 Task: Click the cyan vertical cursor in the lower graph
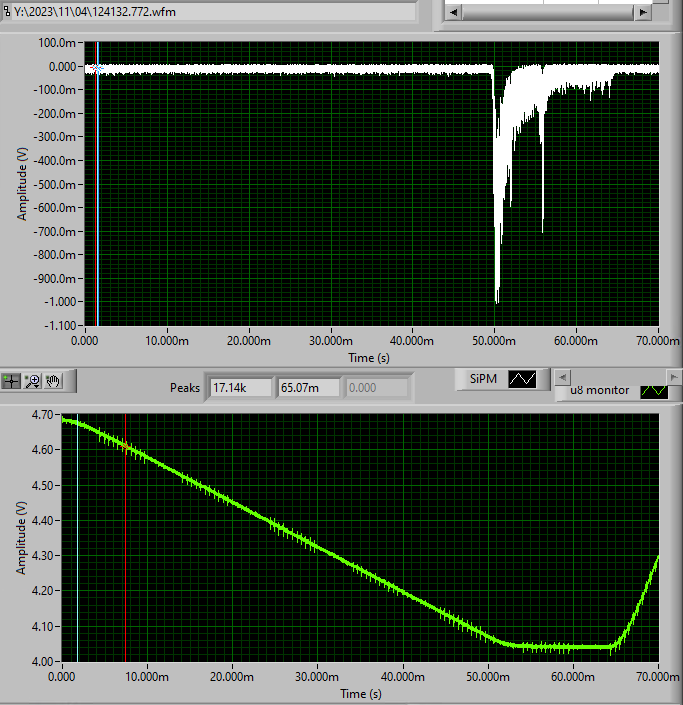(77, 538)
